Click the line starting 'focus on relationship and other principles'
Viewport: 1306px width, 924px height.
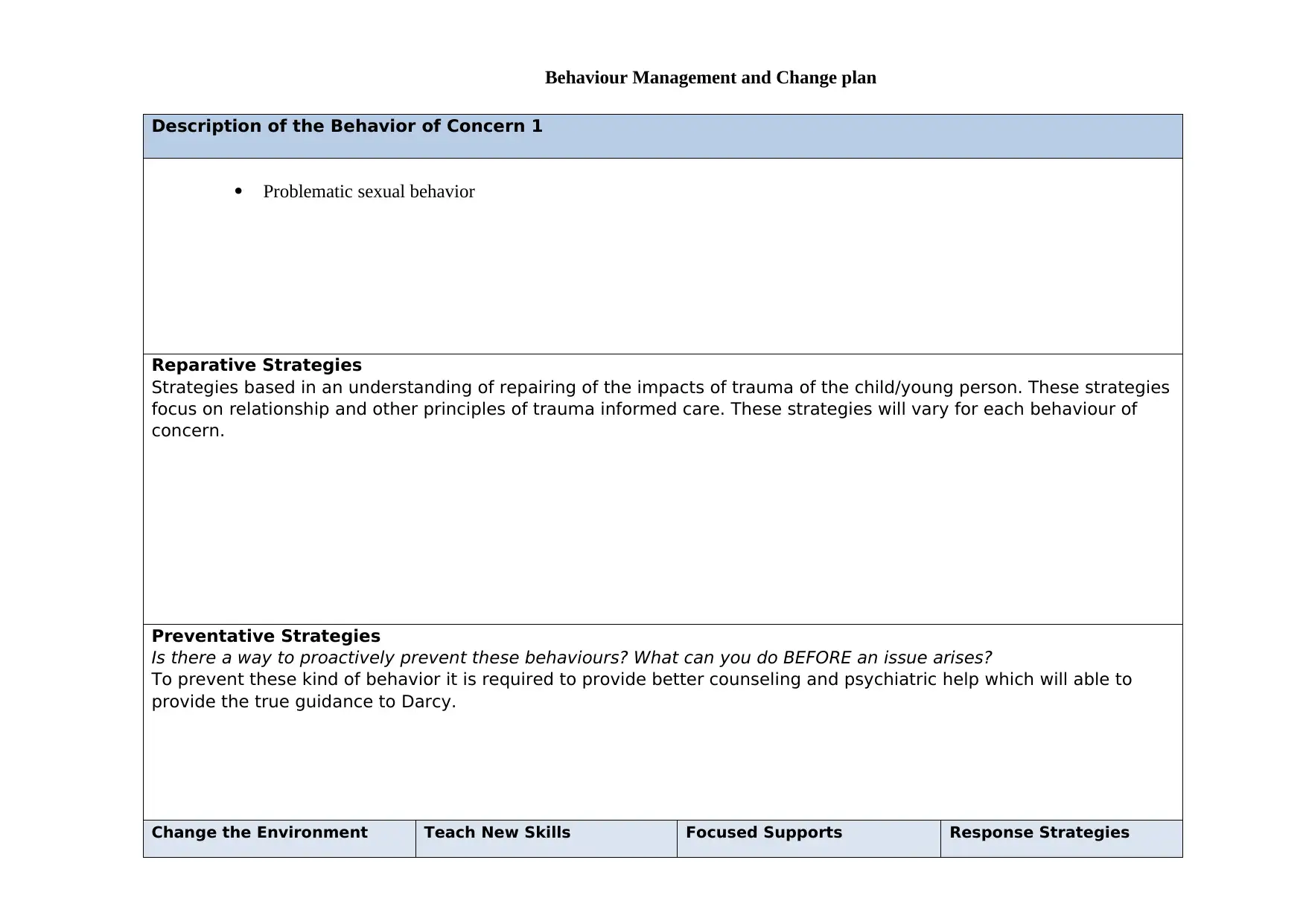click(x=644, y=409)
